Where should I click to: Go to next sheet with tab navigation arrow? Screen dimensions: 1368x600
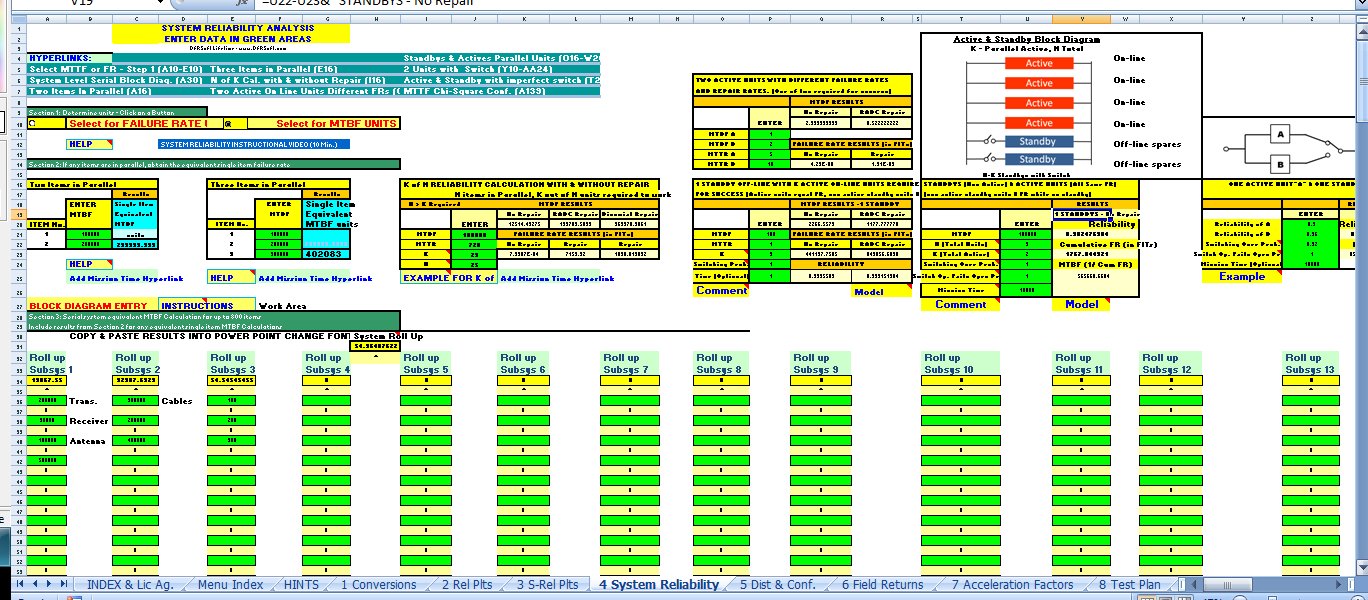(49, 584)
